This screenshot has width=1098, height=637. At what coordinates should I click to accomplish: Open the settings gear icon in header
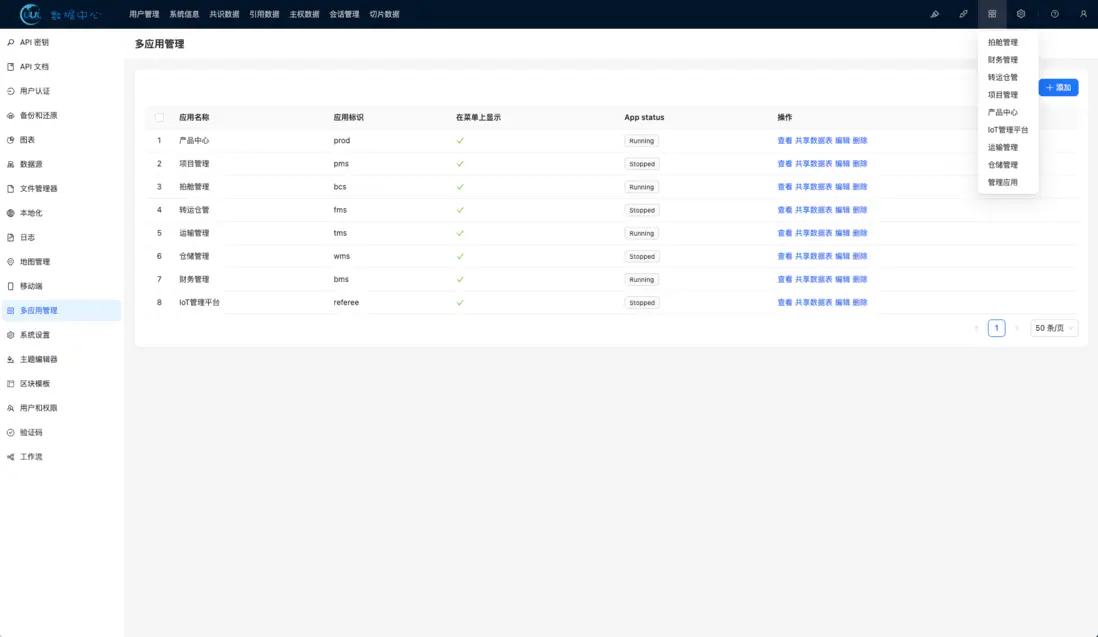point(1020,14)
